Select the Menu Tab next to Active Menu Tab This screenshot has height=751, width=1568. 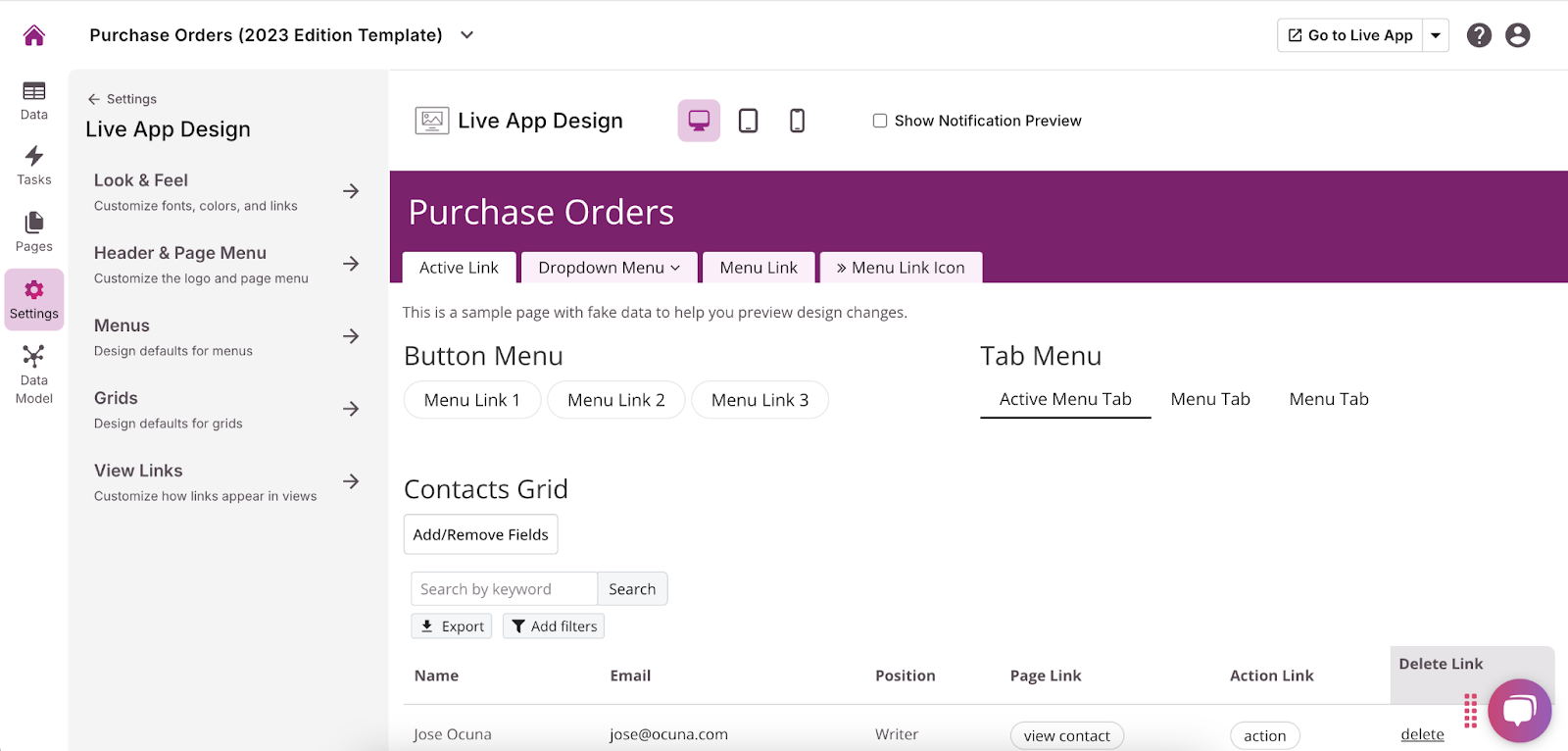tap(1210, 399)
